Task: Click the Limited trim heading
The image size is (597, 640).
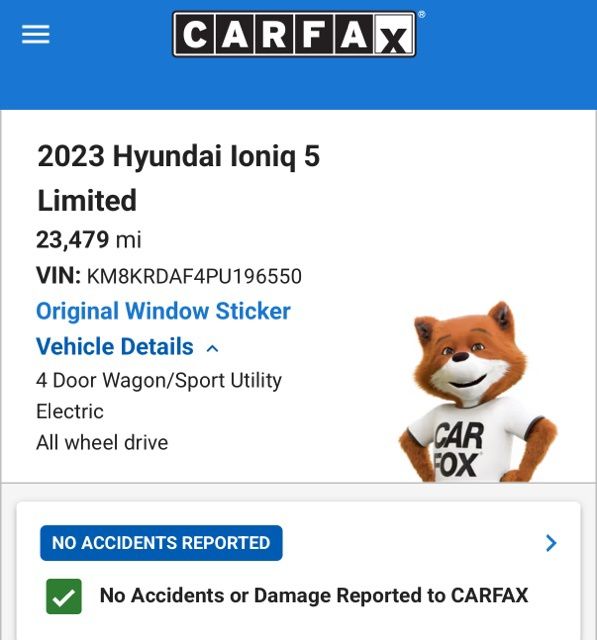Action: click(87, 200)
